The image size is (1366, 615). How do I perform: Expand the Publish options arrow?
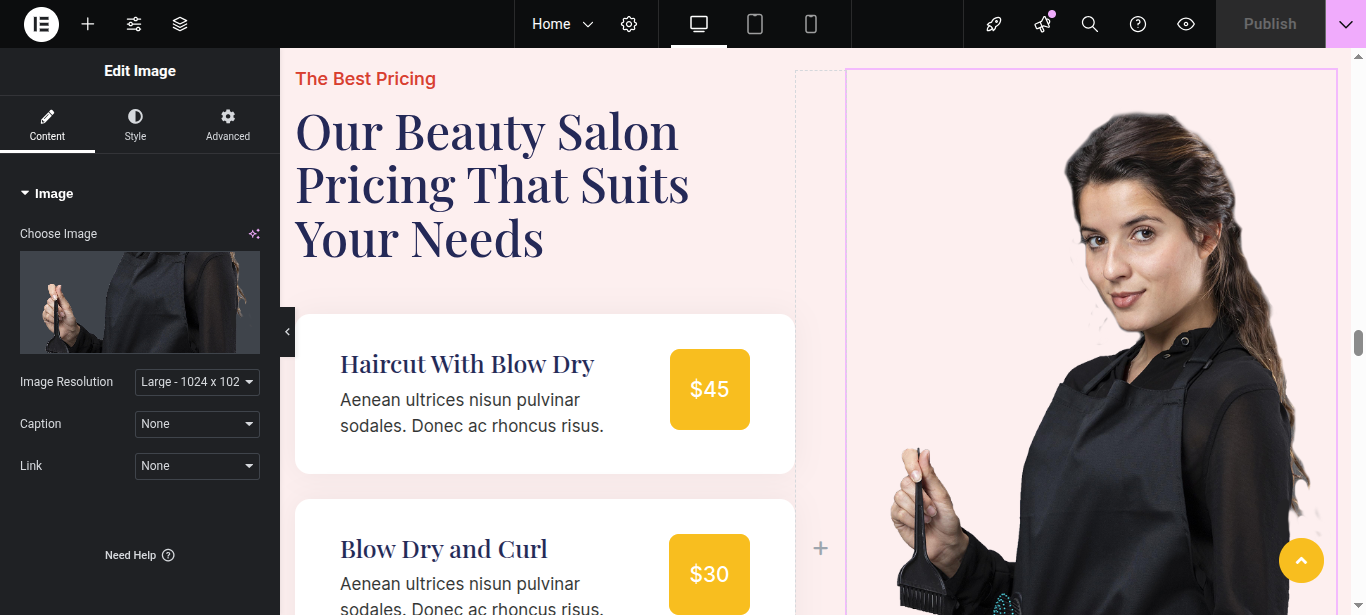pyautogui.click(x=1346, y=24)
